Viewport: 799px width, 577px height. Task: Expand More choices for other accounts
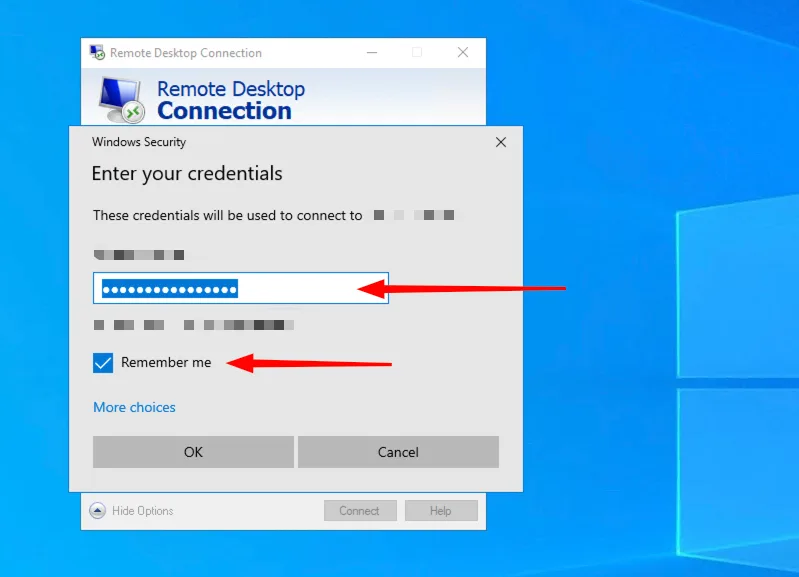[134, 407]
